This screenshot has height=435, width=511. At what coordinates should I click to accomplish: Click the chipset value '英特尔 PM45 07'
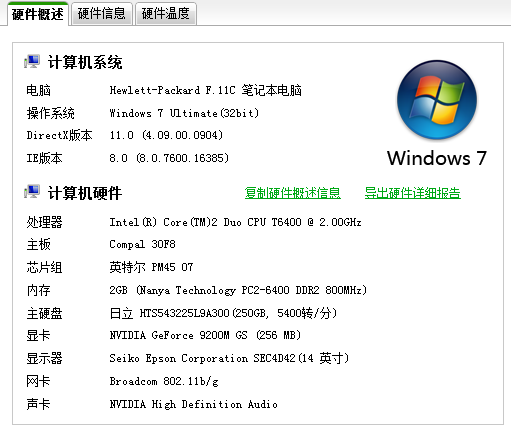[151, 267]
